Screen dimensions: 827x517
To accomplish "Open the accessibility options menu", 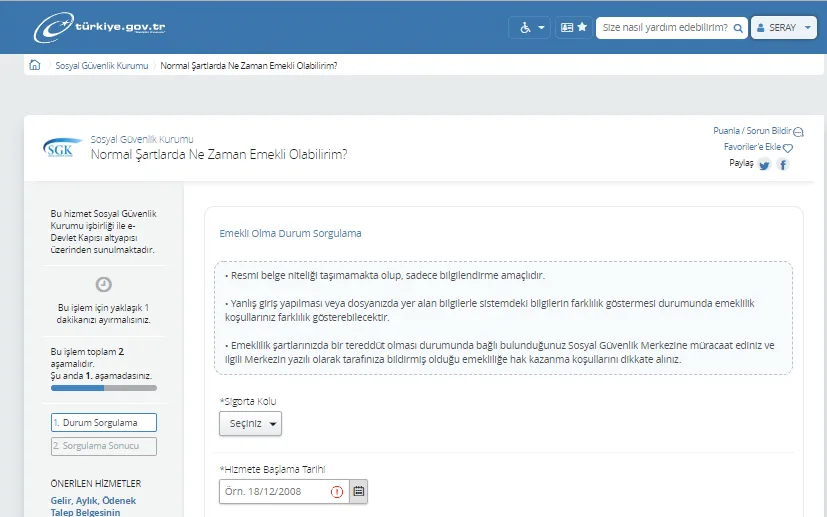I will coord(530,27).
